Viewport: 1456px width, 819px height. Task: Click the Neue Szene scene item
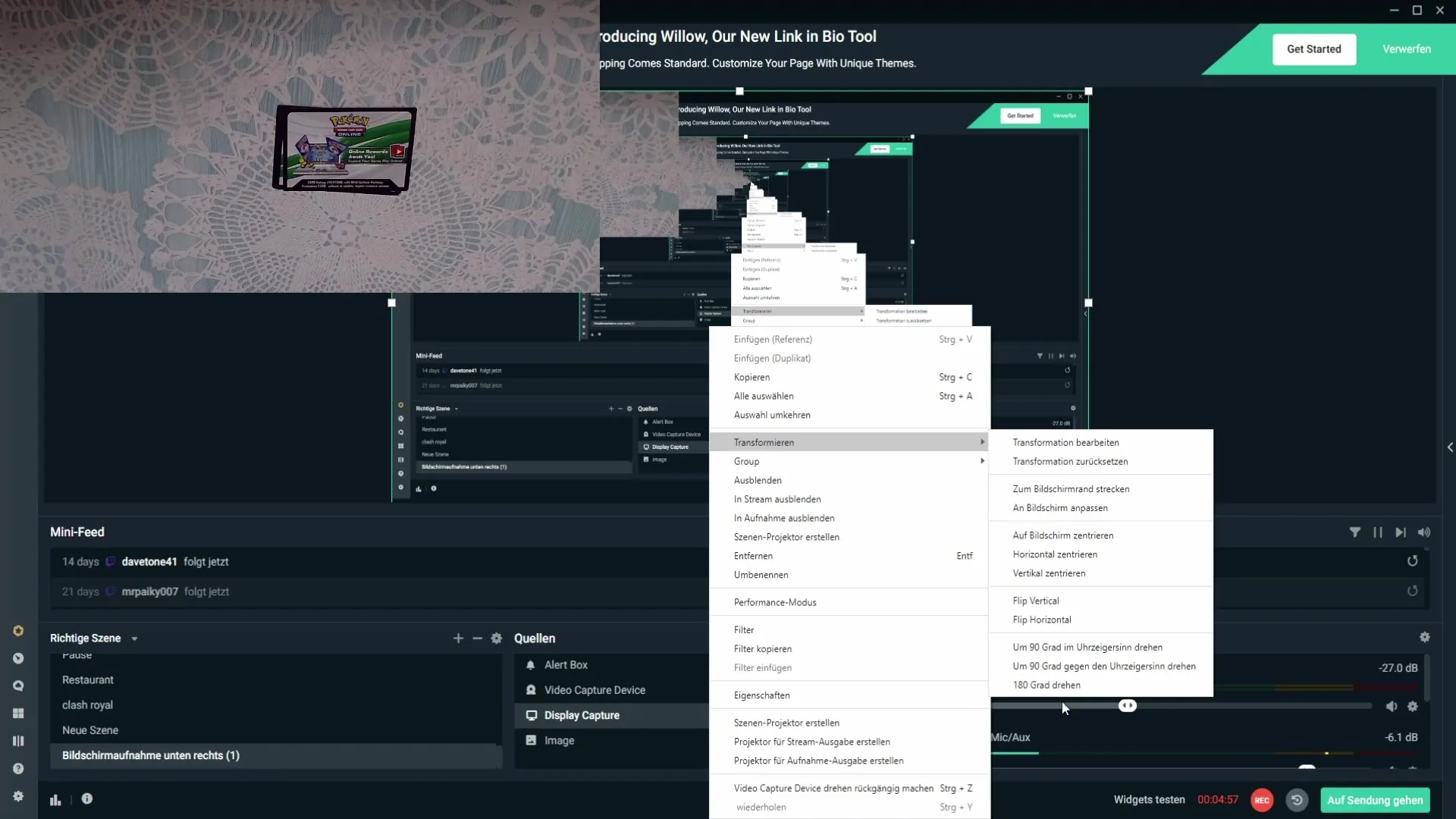(x=90, y=730)
